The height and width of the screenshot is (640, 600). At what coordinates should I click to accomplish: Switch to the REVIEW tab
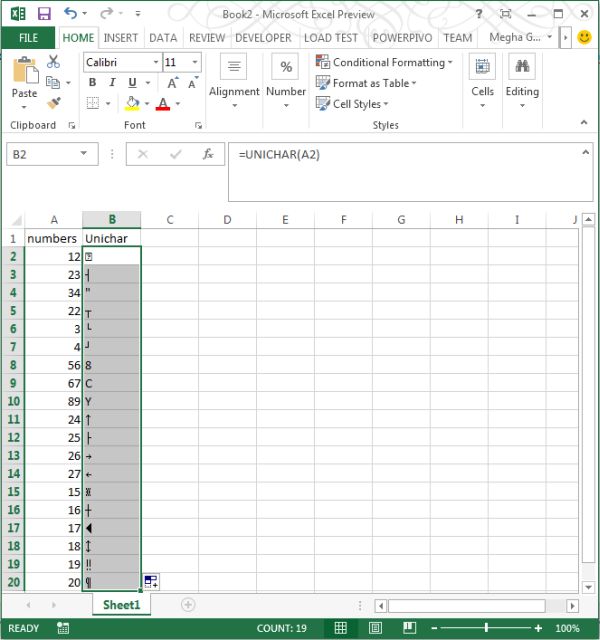[207, 38]
